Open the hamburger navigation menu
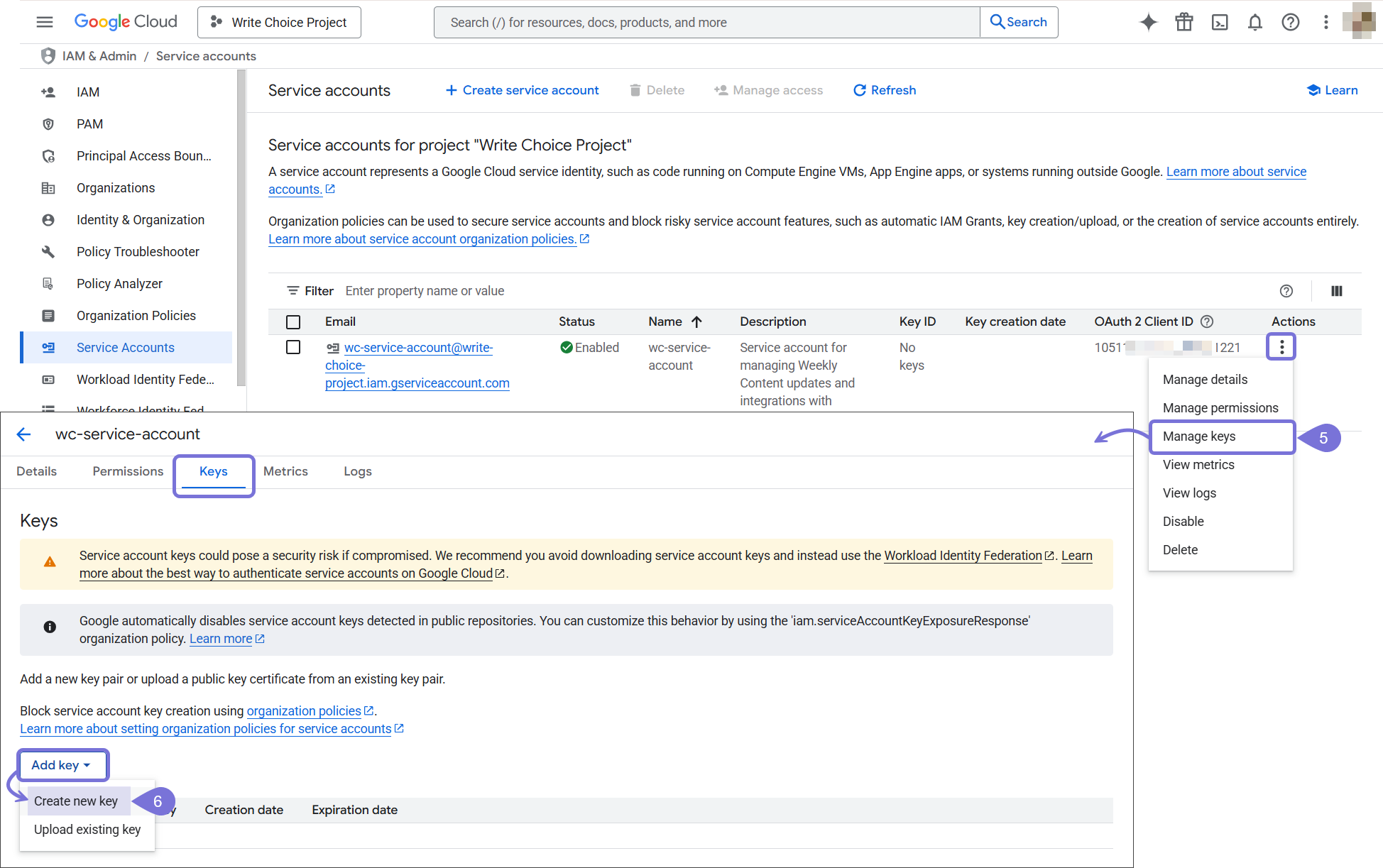1383x868 pixels. pyautogui.click(x=45, y=22)
